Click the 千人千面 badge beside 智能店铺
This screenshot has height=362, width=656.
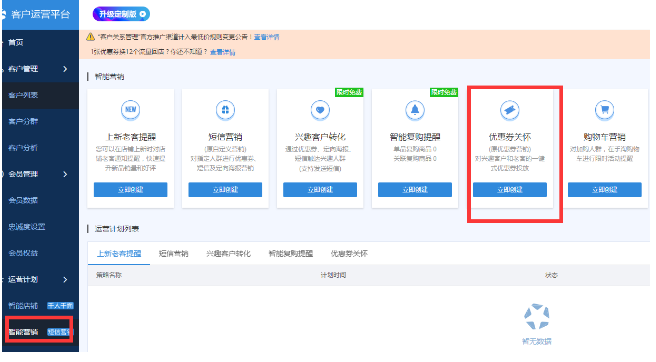[x=60, y=306]
